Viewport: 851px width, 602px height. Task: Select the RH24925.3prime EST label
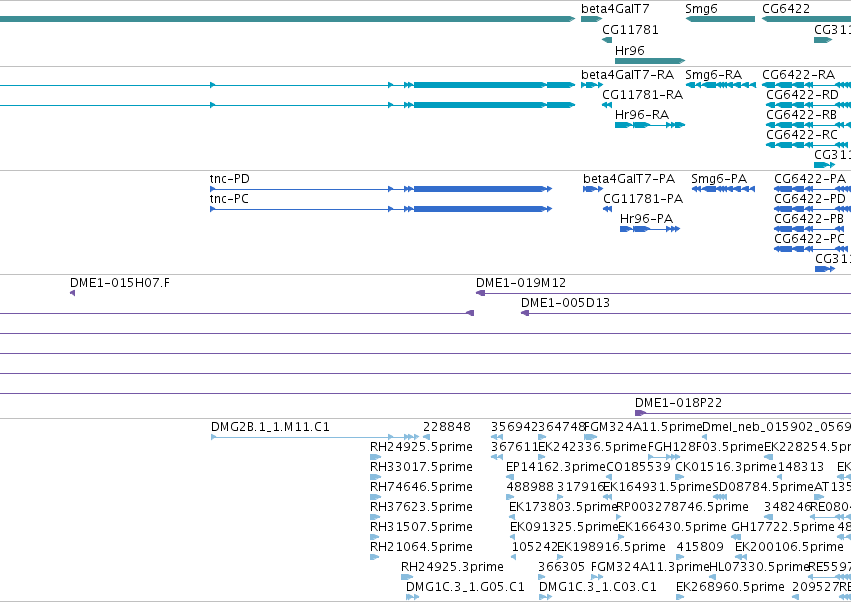pyautogui.click(x=452, y=567)
